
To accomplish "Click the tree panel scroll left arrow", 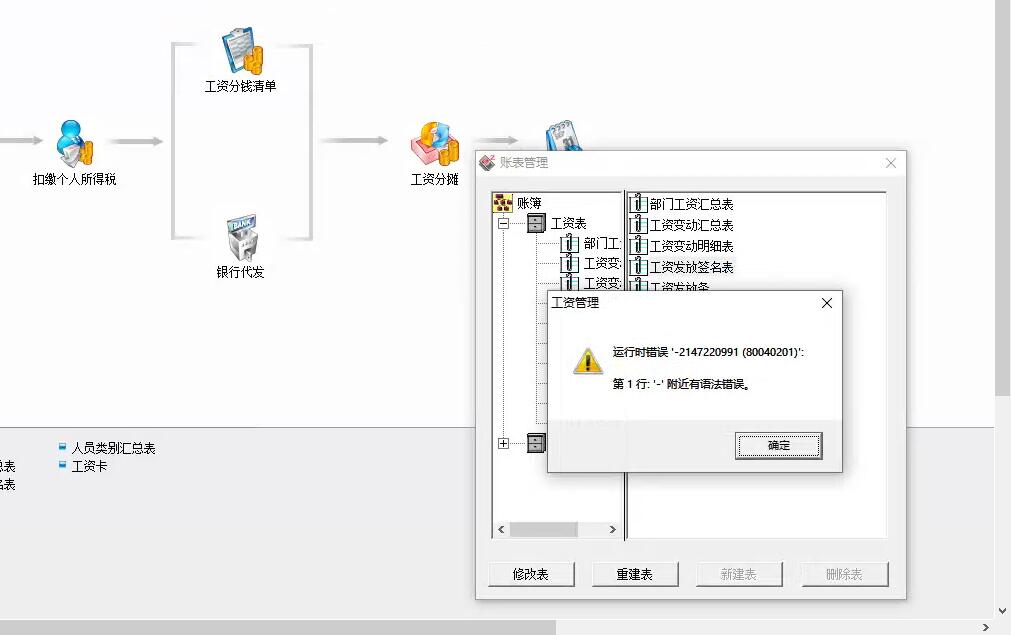I will pyautogui.click(x=502, y=530).
